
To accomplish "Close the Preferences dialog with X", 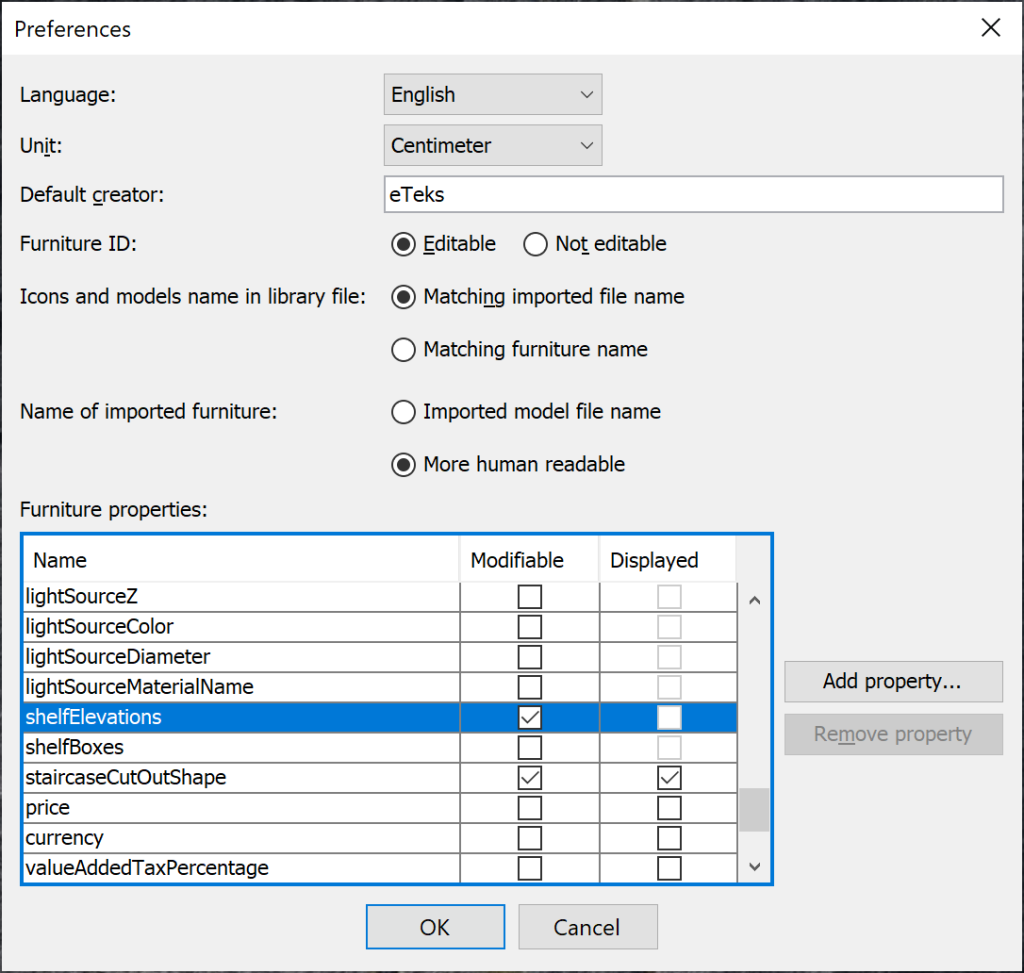I will 990,28.
